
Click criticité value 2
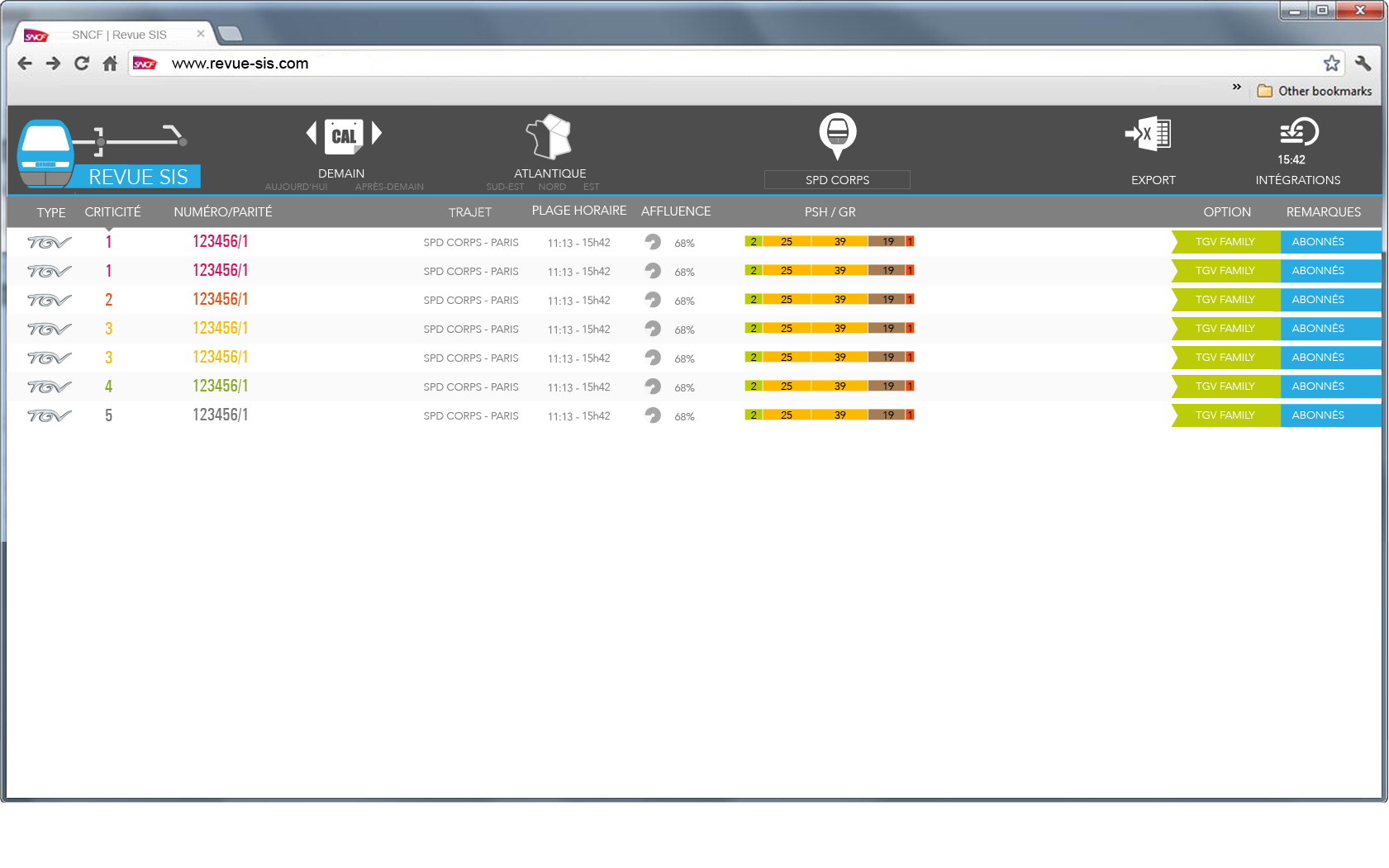(108, 300)
